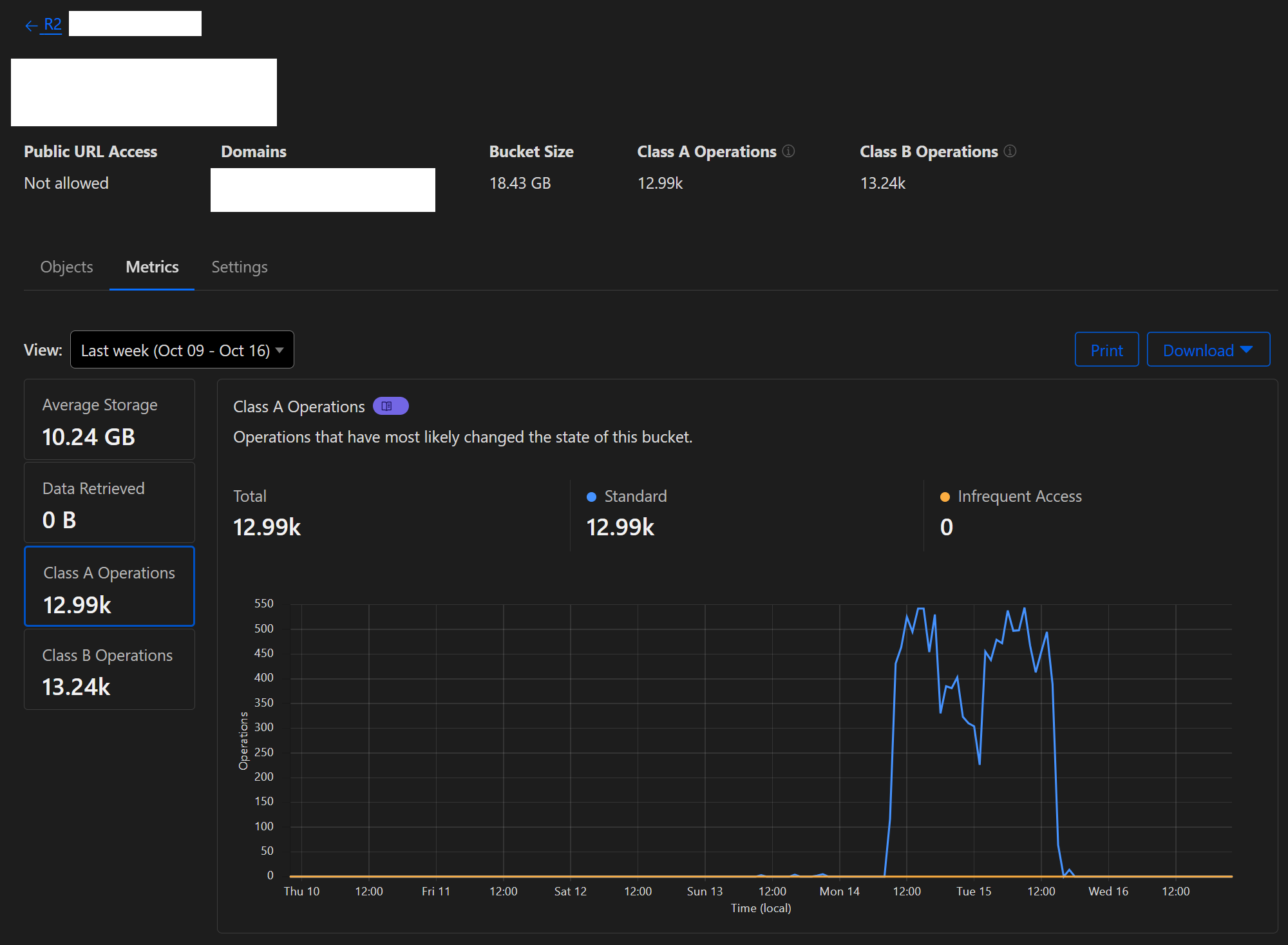This screenshot has height=945, width=1288.
Task: Open the Last week date range dropdown
Action: (182, 350)
